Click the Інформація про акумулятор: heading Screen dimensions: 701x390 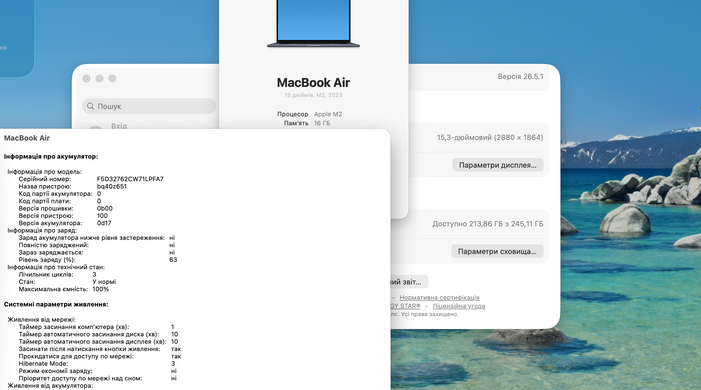51,157
